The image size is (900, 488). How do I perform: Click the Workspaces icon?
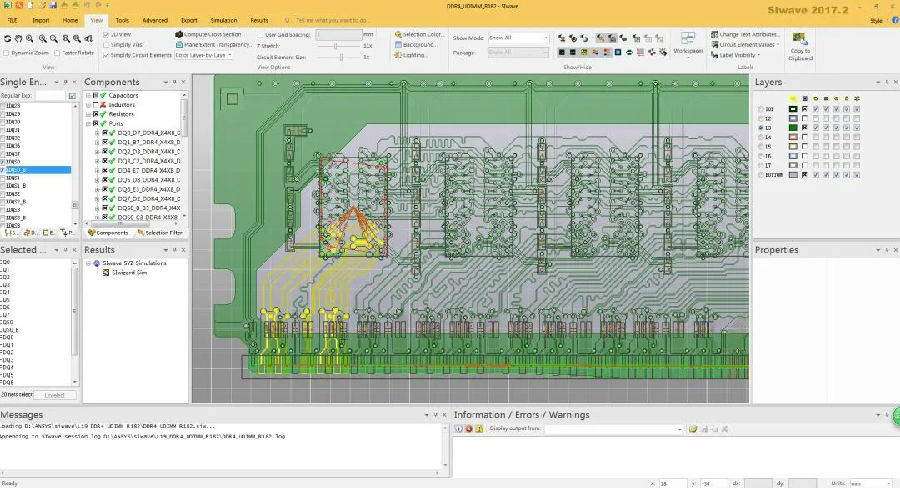tap(688, 40)
